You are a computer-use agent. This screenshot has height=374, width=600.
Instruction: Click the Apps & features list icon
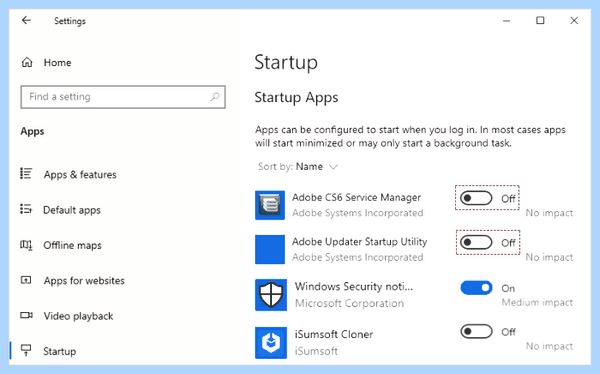(26, 174)
